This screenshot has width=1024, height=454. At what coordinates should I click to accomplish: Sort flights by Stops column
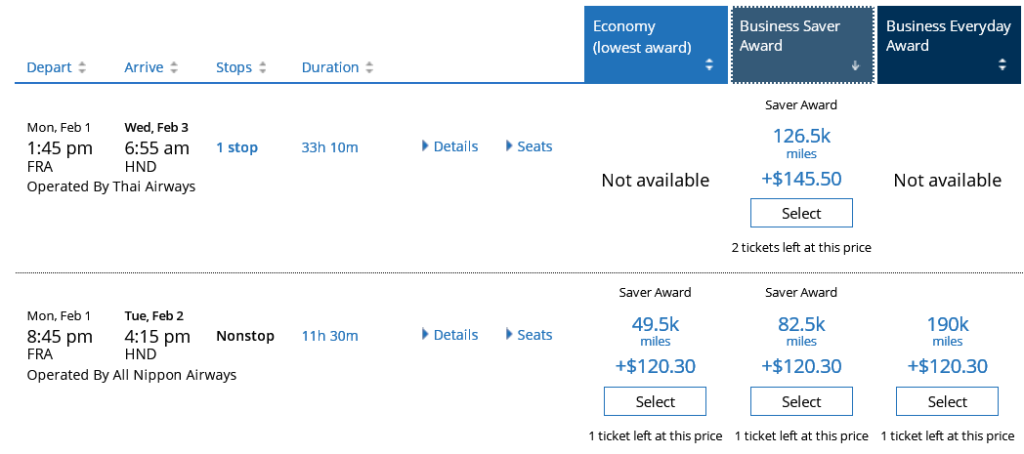coord(241,68)
